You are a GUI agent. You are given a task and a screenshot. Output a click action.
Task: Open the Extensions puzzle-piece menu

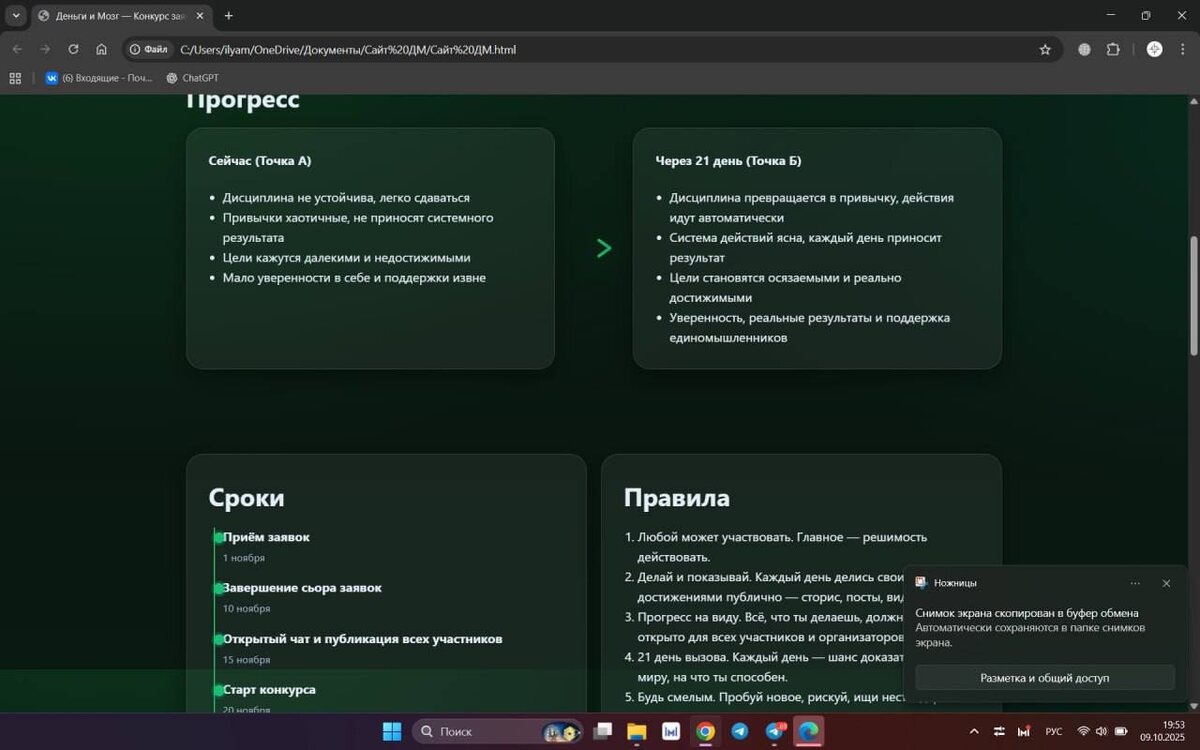(x=1113, y=49)
